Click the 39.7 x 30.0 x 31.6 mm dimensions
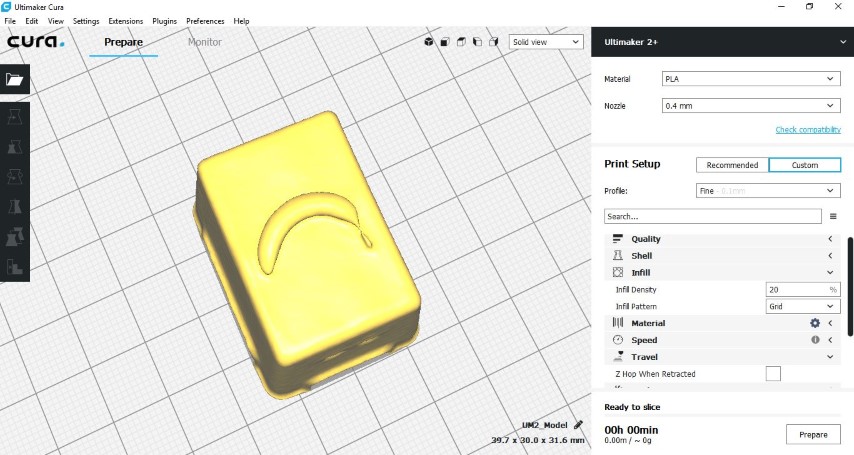The height and width of the screenshot is (455, 854). coord(538,440)
